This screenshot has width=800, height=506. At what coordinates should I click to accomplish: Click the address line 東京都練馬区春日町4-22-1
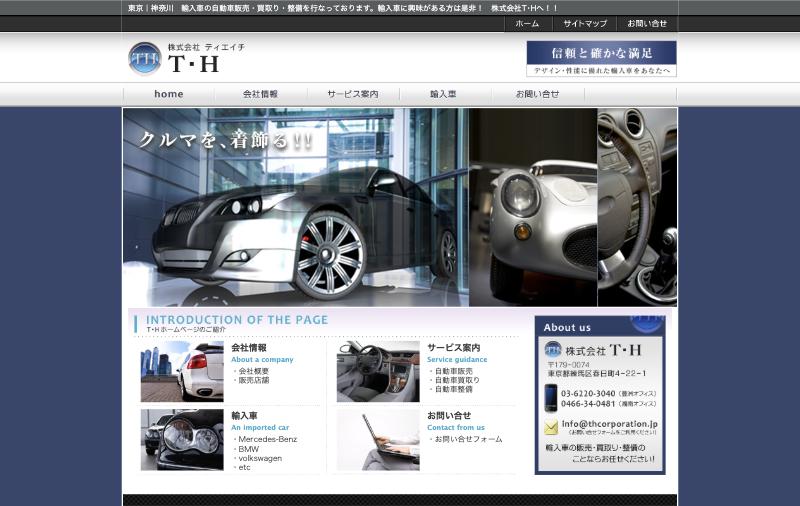(597, 373)
